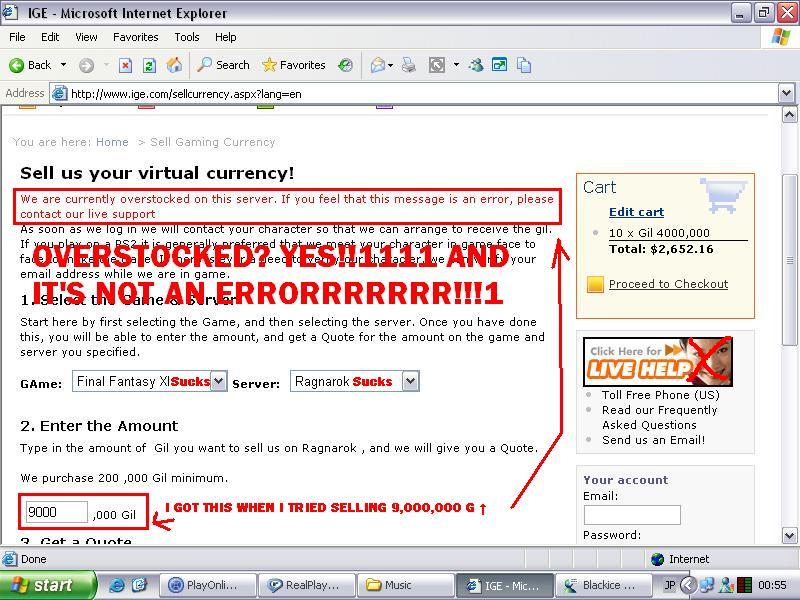Open the Messenger toolbar icon
The width and height of the screenshot is (800, 600).
point(476,65)
